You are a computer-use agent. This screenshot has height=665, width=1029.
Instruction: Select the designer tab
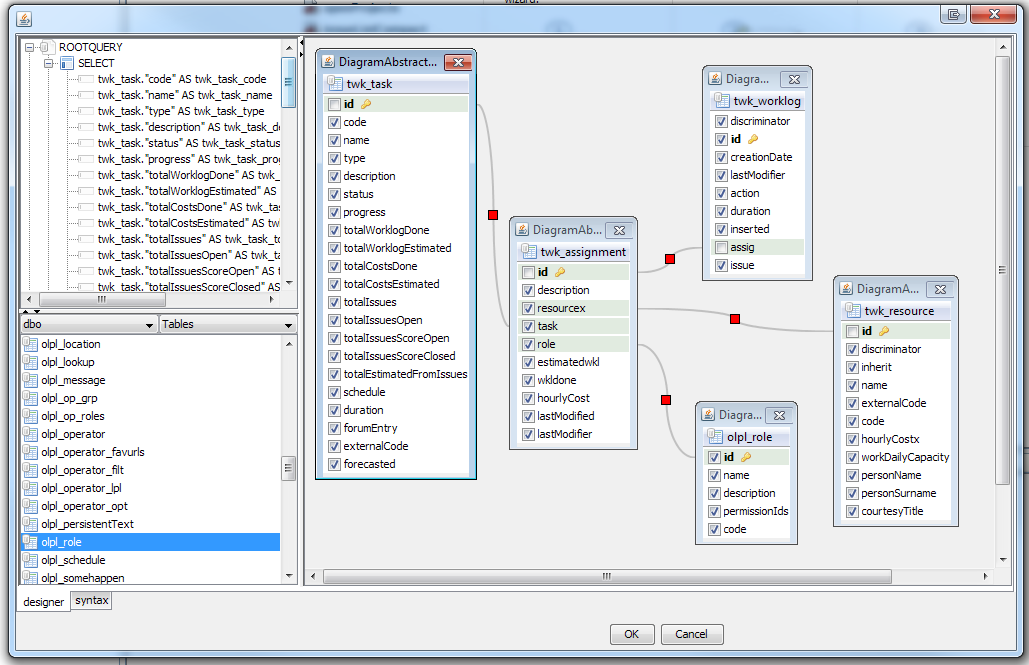(x=44, y=601)
